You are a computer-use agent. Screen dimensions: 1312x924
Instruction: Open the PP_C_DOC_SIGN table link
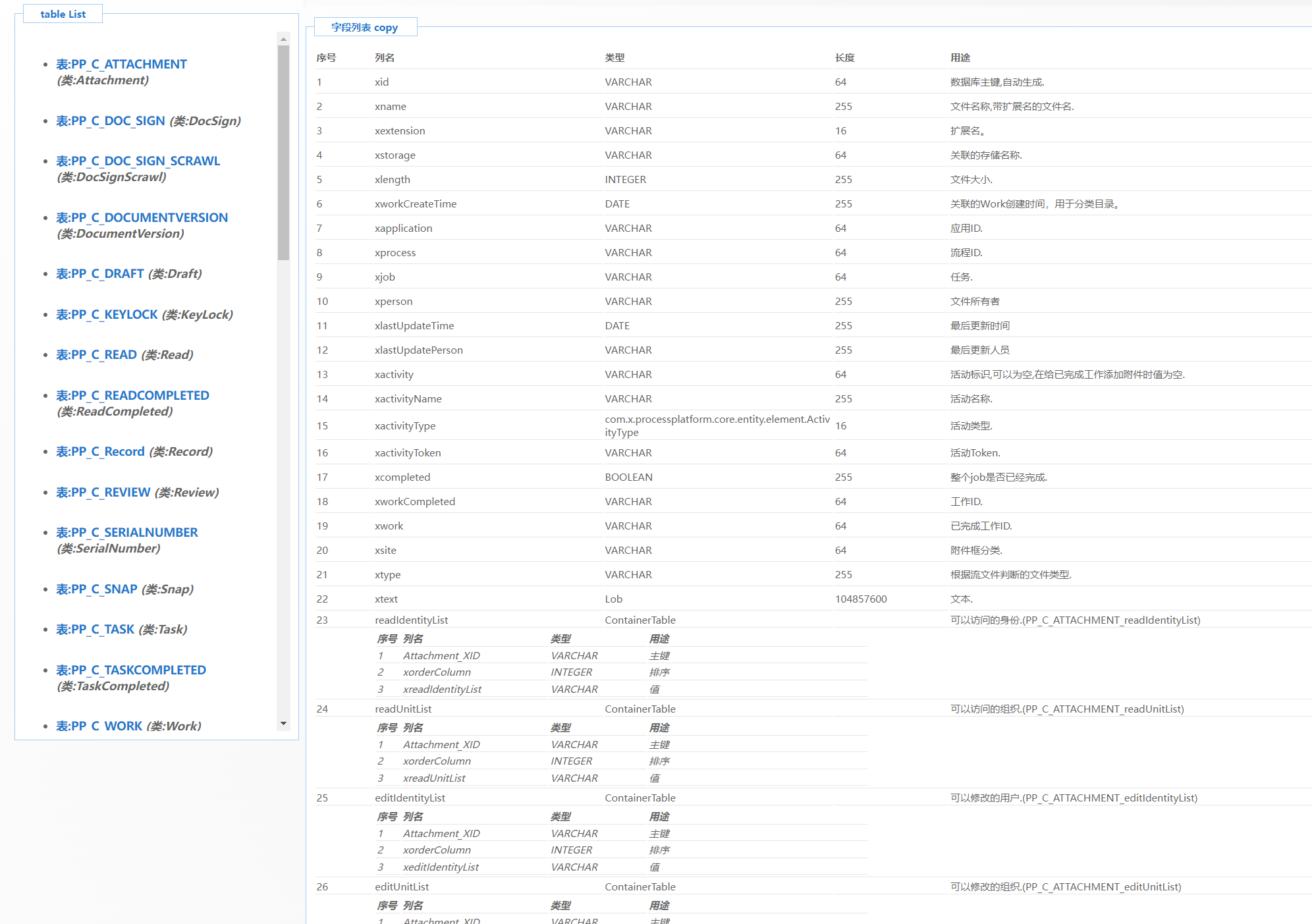110,121
